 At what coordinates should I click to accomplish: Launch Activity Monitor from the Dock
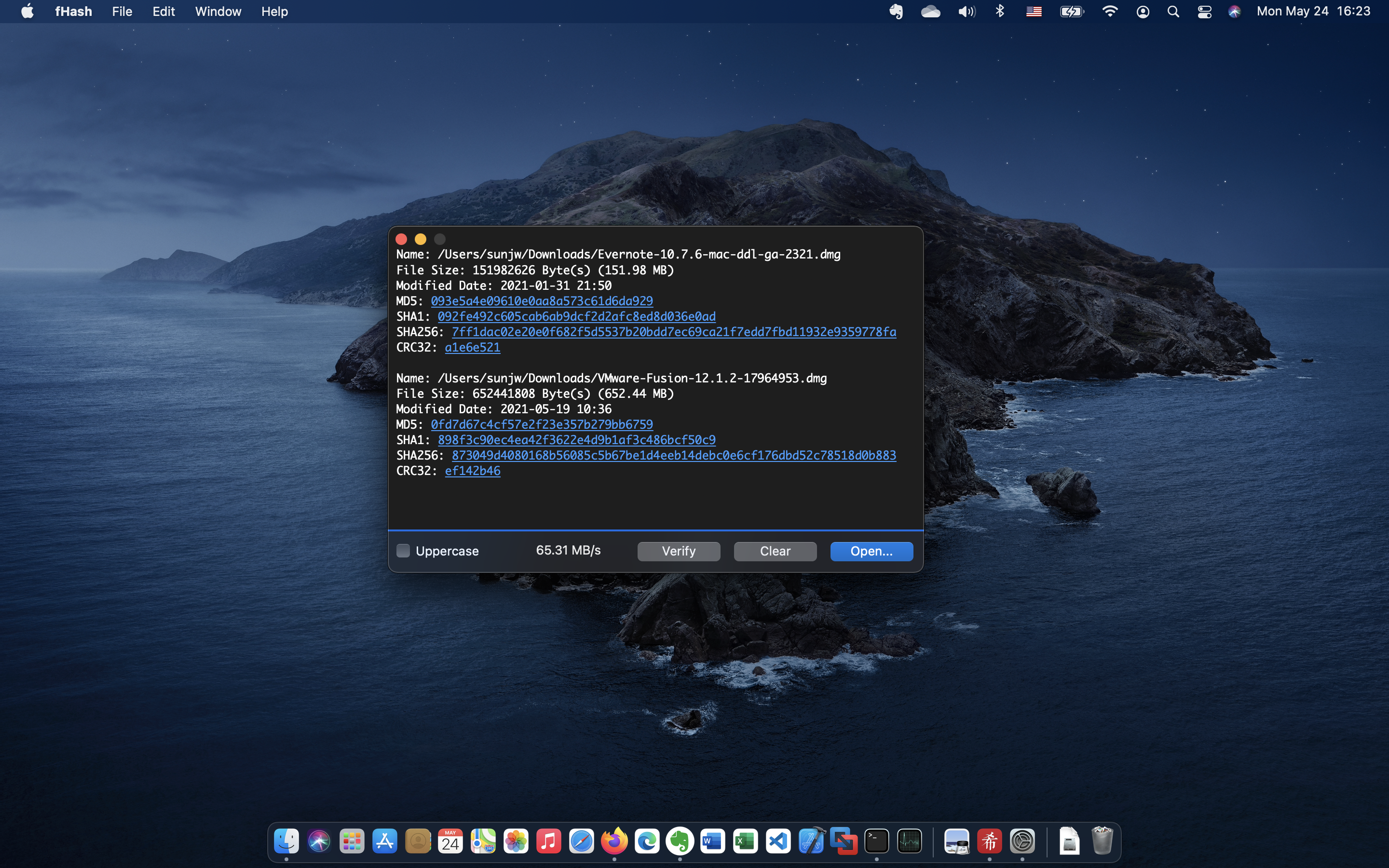(910, 841)
